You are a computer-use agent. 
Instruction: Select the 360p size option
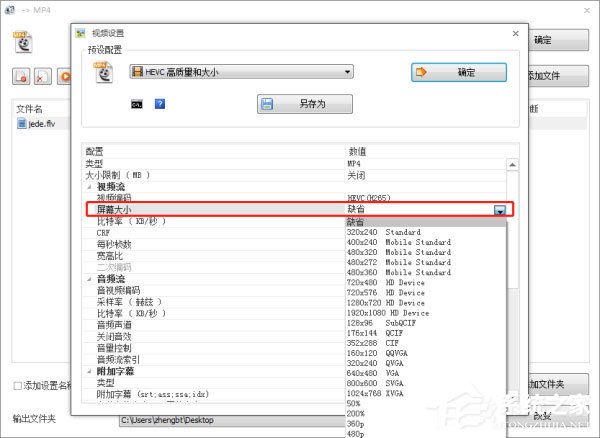click(x=426, y=424)
